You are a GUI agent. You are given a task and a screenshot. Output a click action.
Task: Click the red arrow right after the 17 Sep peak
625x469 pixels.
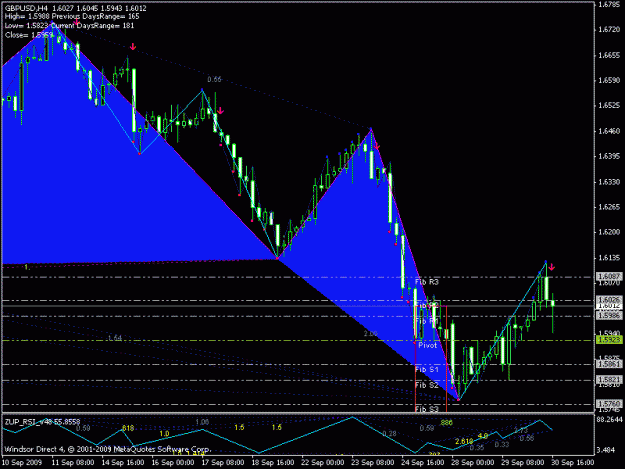point(220,110)
